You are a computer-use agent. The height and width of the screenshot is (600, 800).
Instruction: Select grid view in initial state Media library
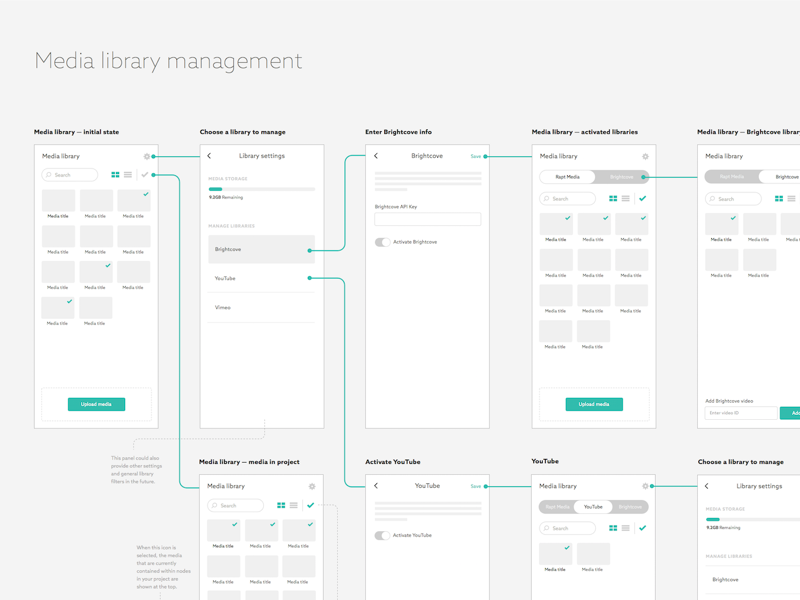pyautogui.click(x=115, y=175)
